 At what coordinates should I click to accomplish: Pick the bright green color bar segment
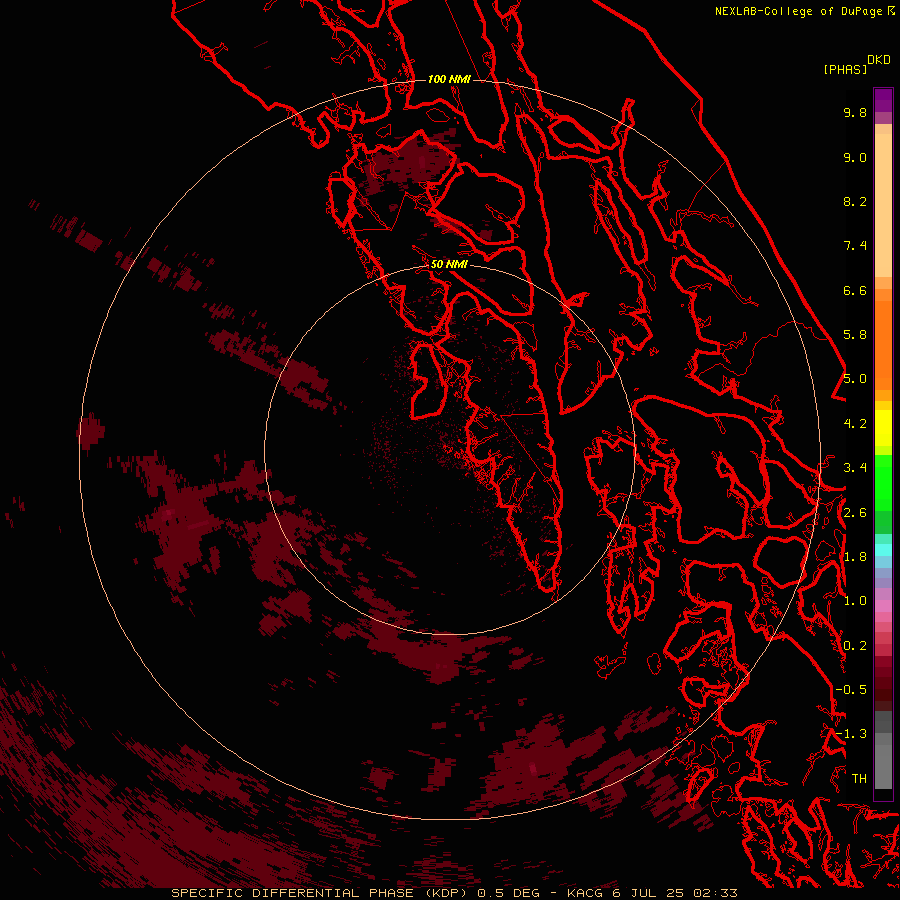pos(883,482)
